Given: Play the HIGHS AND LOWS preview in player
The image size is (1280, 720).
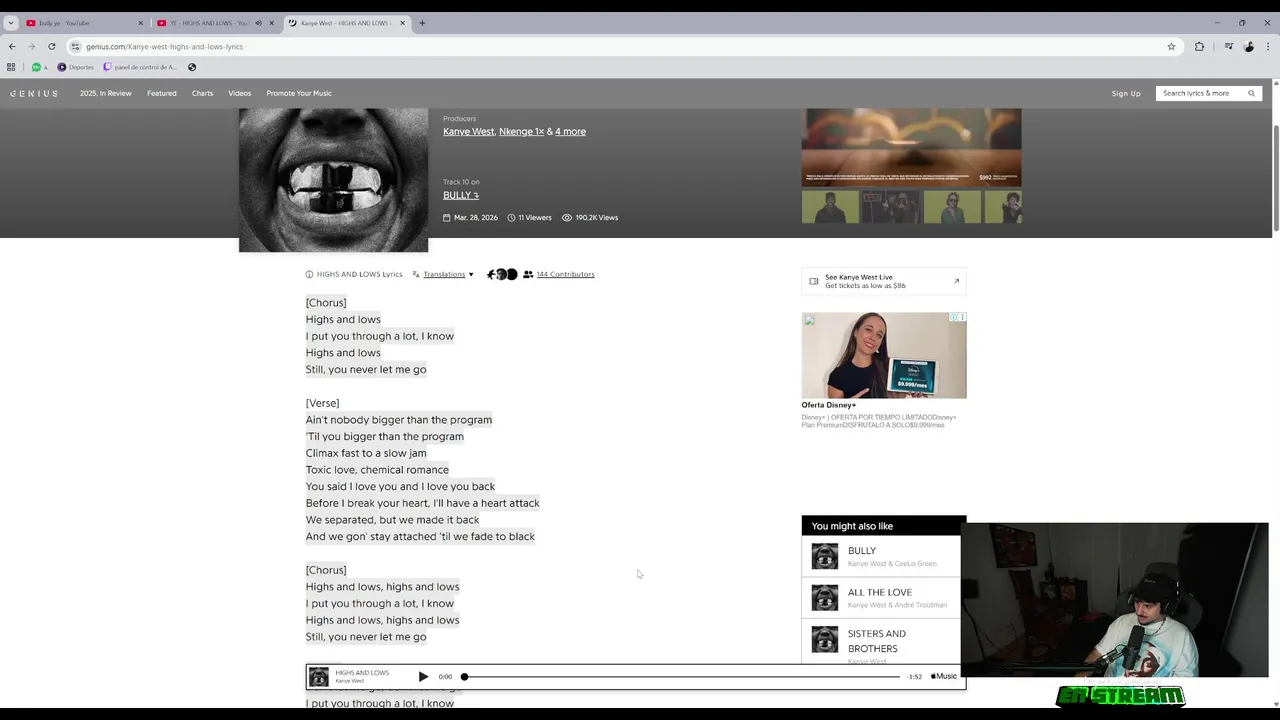Looking at the screenshot, I should (423, 677).
